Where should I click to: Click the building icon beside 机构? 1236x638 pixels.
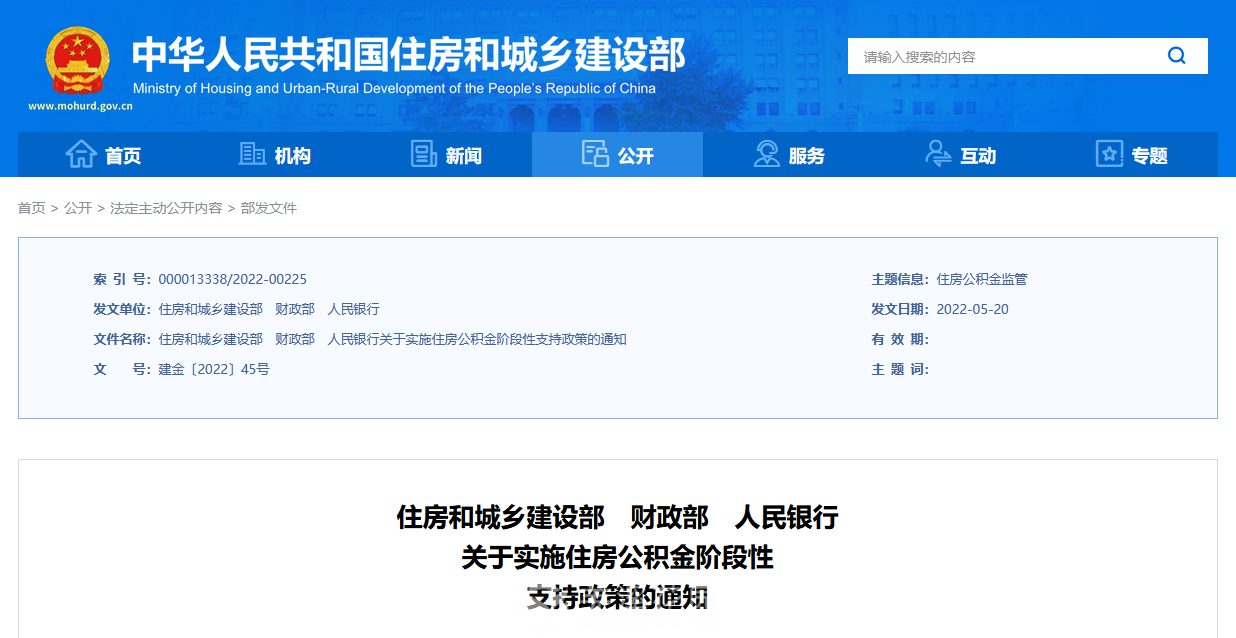pyautogui.click(x=252, y=154)
